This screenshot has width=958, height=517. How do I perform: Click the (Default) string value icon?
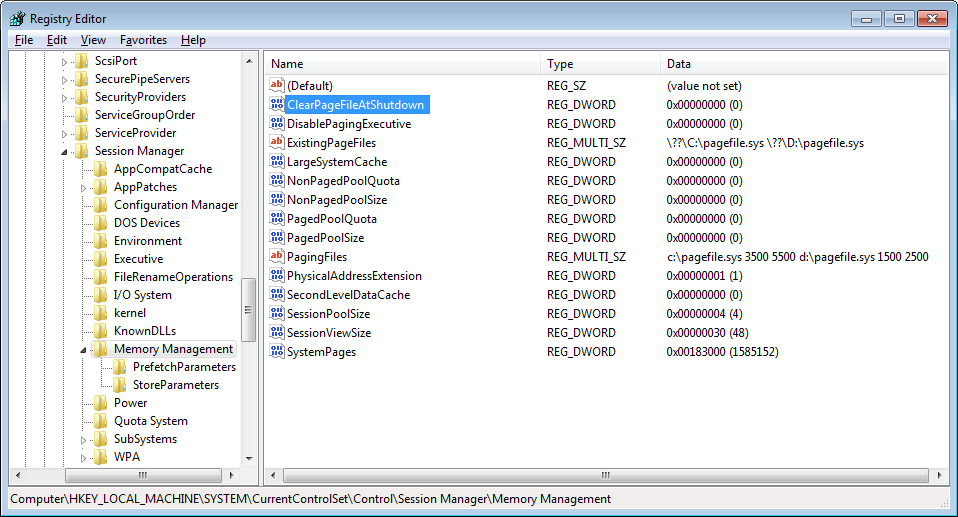click(x=277, y=86)
